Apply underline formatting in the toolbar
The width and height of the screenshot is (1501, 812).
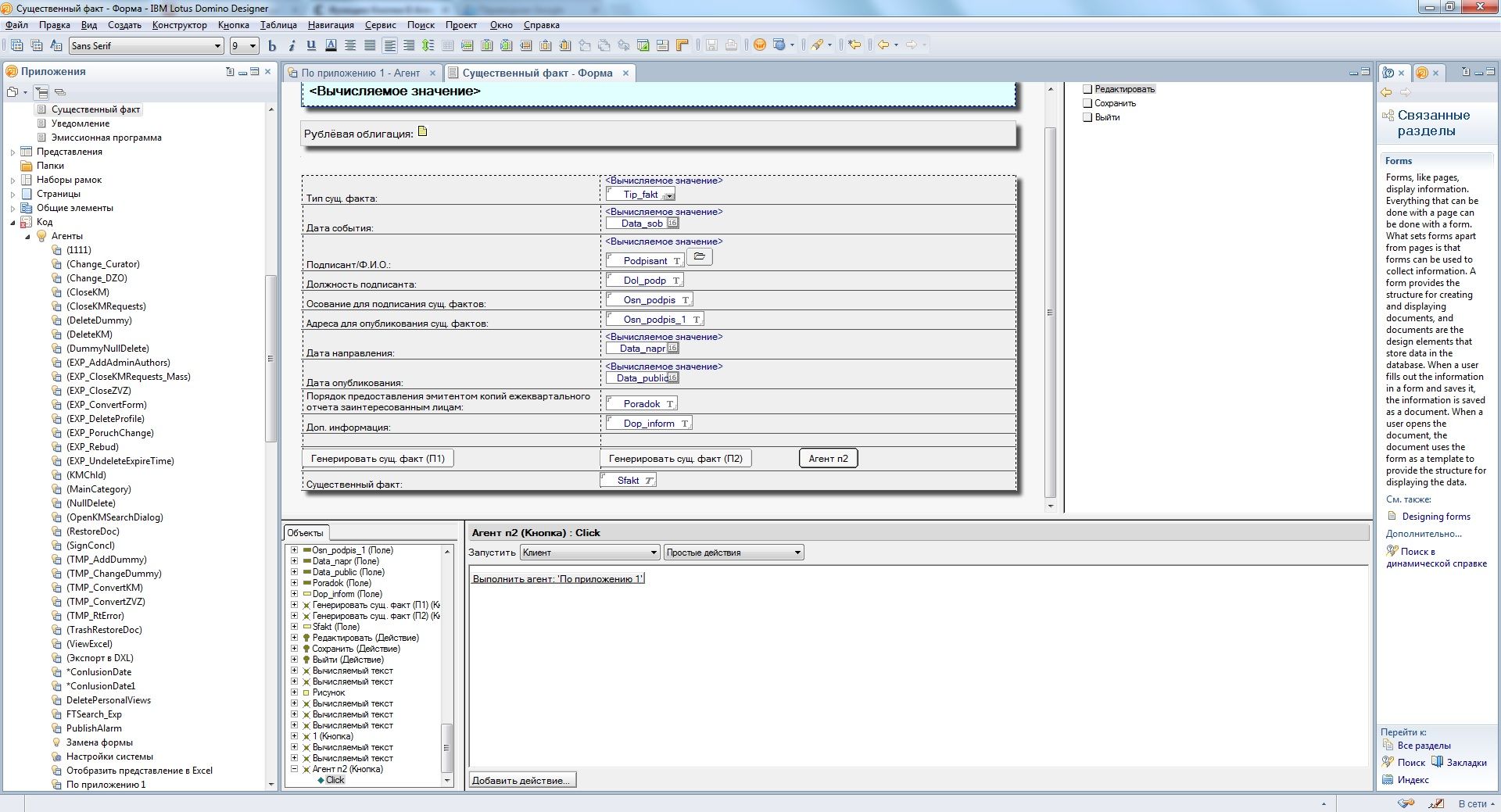point(311,46)
